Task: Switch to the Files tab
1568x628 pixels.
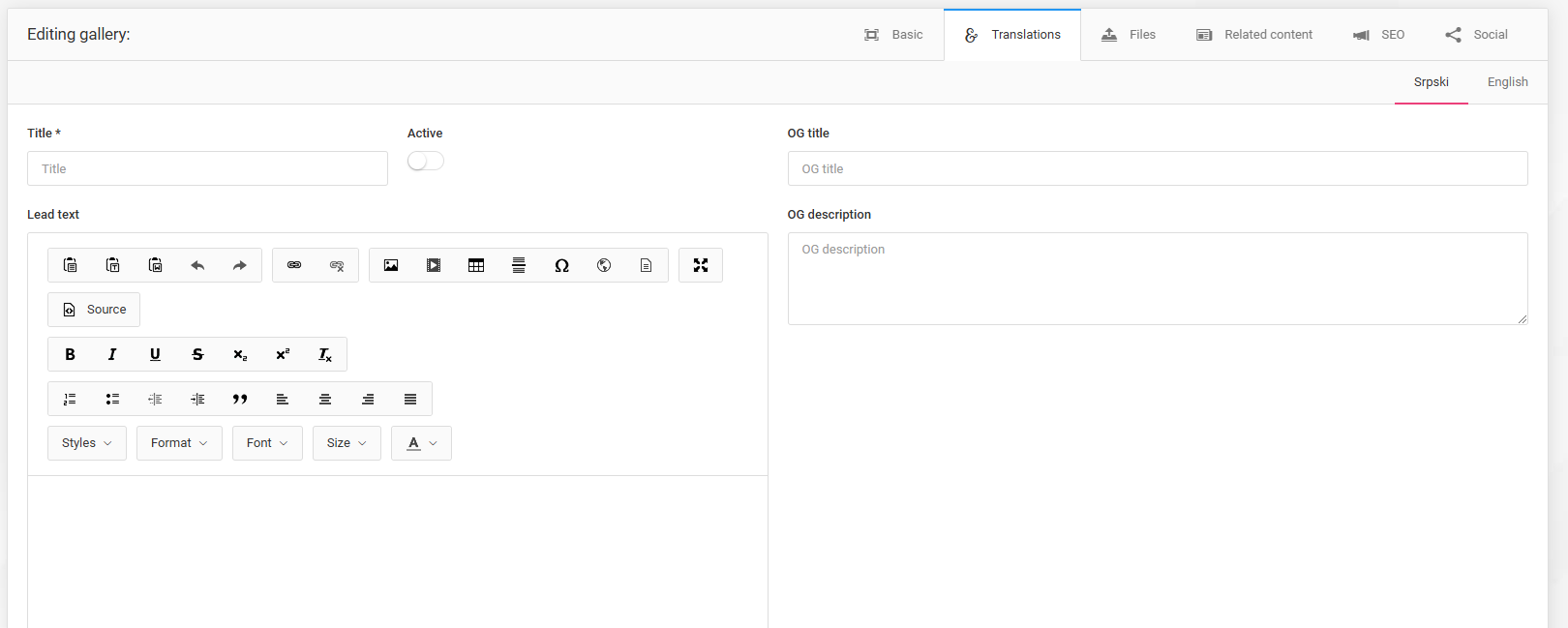Action: click(x=1129, y=35)
